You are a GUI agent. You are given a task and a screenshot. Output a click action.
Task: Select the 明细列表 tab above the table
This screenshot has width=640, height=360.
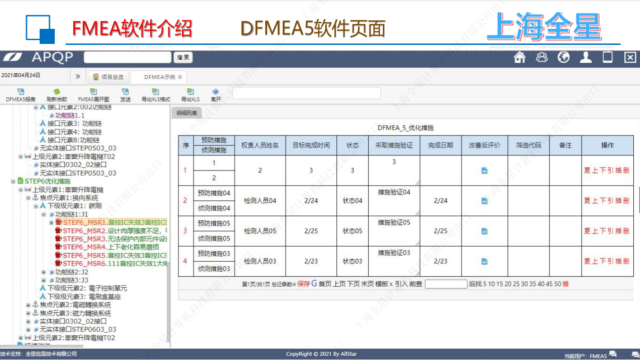187,113
